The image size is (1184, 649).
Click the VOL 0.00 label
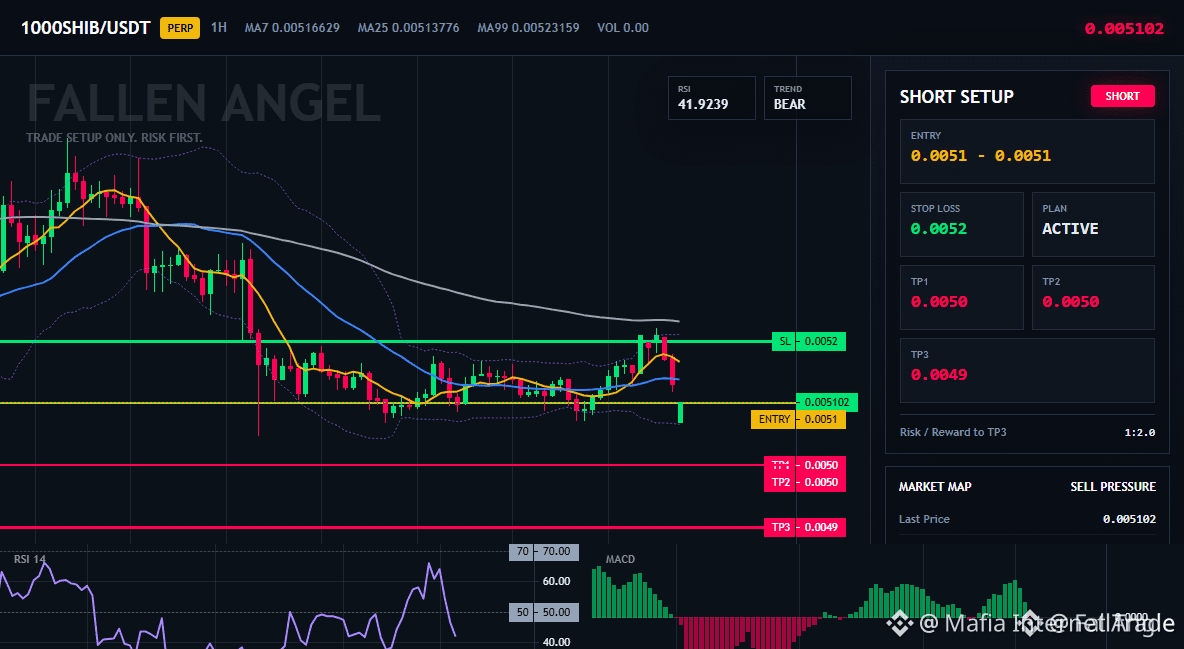point(623,28)
